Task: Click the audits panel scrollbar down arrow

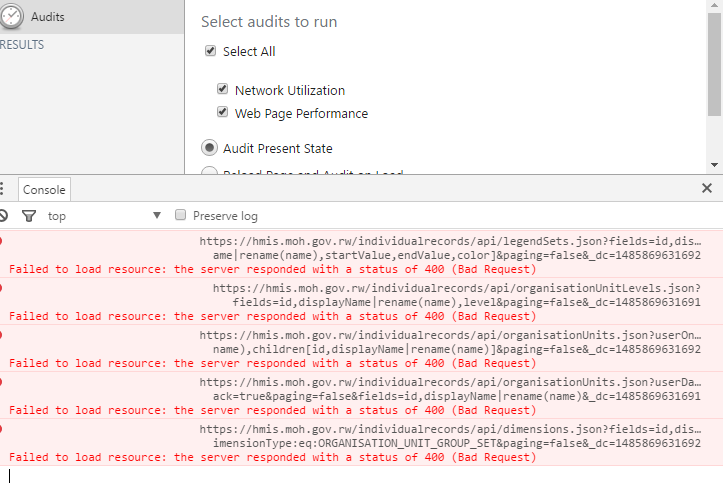Action: (714, 164)
